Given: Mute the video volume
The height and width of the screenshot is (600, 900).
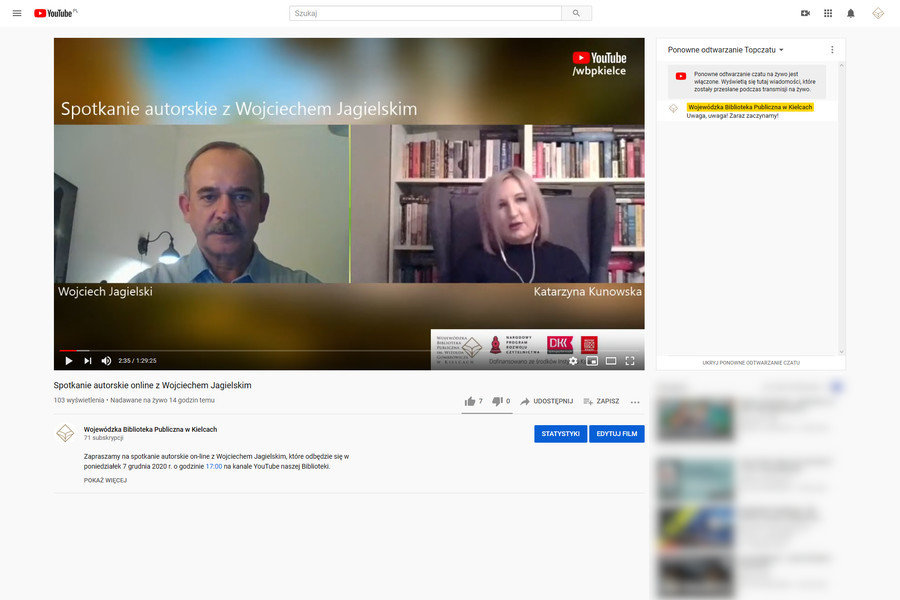Looking at the screenshot, I should point(106,361).
